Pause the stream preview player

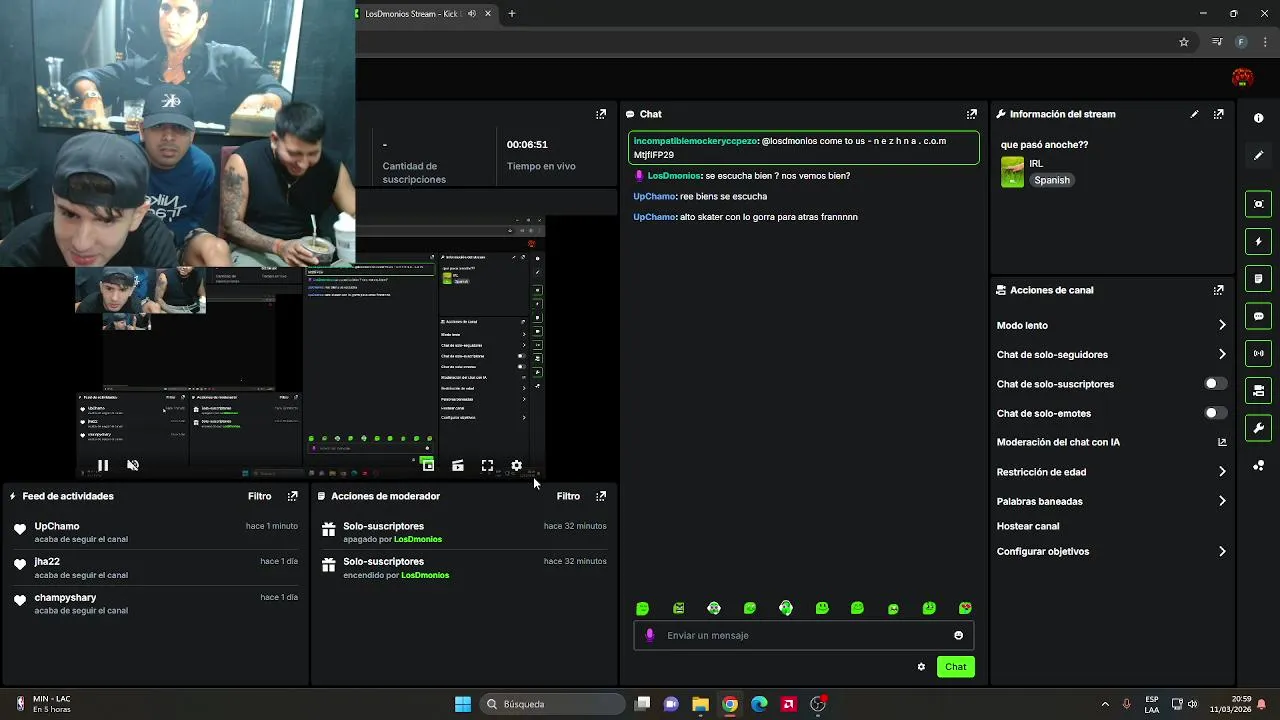(103, 465)
